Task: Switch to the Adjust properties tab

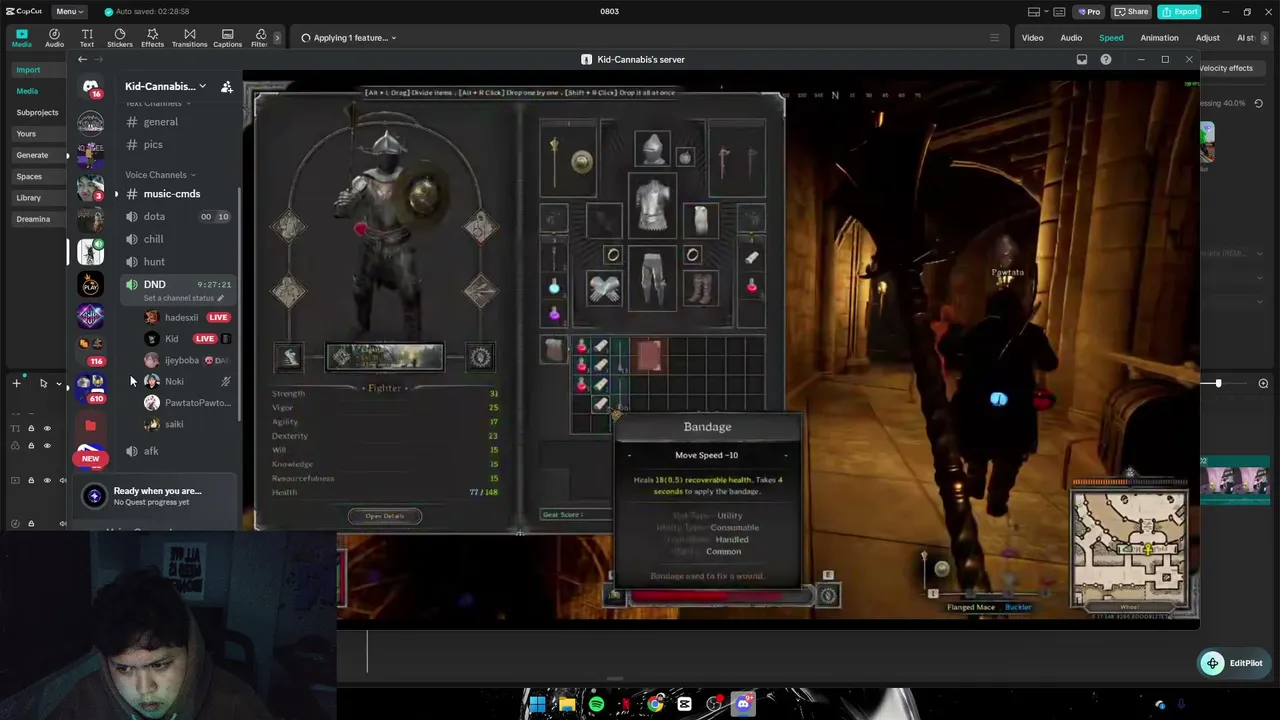Action: 1208,38
